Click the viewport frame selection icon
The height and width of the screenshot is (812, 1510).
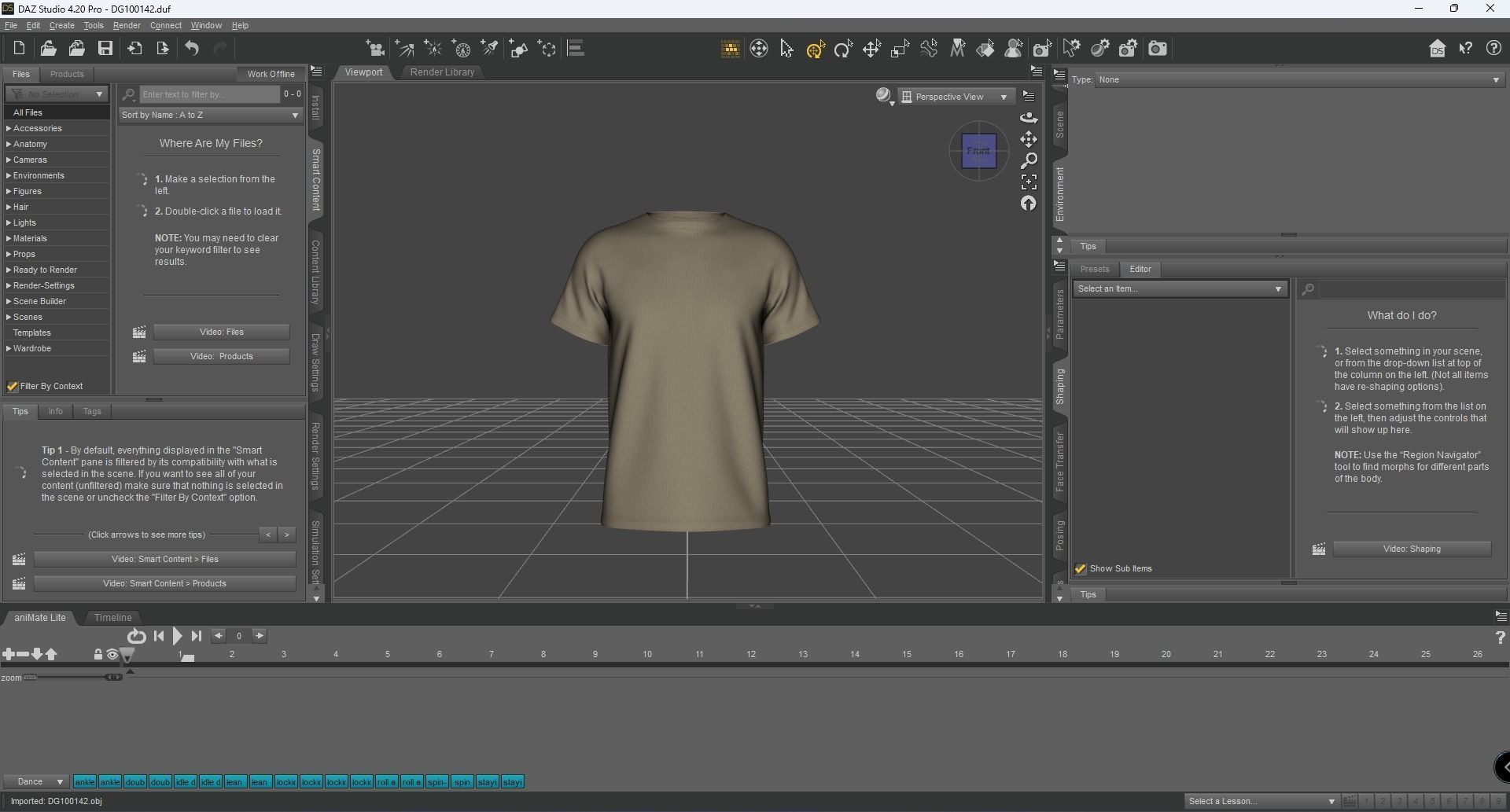[x=1029, y=182]
